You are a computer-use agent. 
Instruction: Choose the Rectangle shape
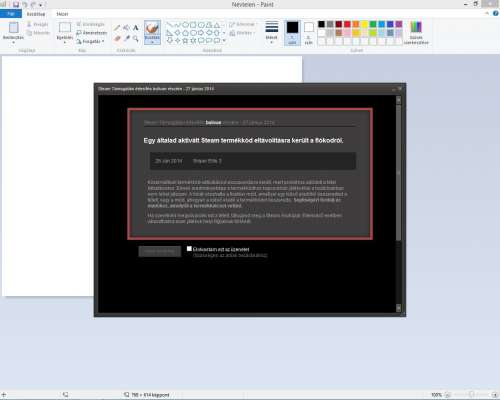[x=193, y=25]
